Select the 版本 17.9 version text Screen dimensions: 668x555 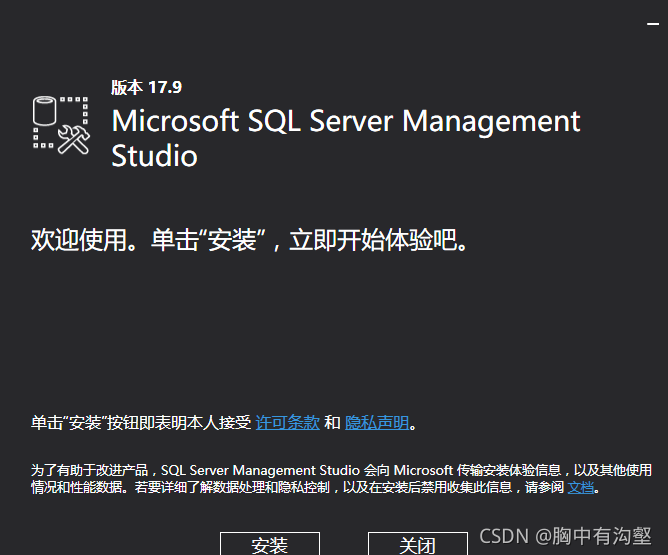(147, 87)
